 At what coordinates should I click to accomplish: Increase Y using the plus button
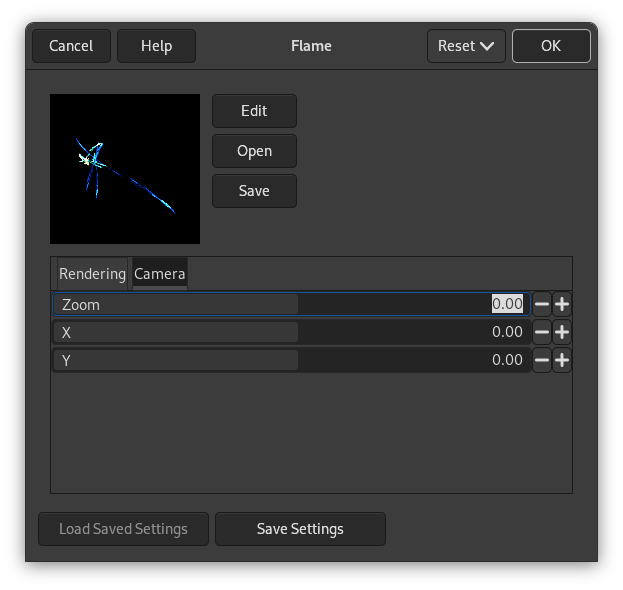[x=562, y=361]
